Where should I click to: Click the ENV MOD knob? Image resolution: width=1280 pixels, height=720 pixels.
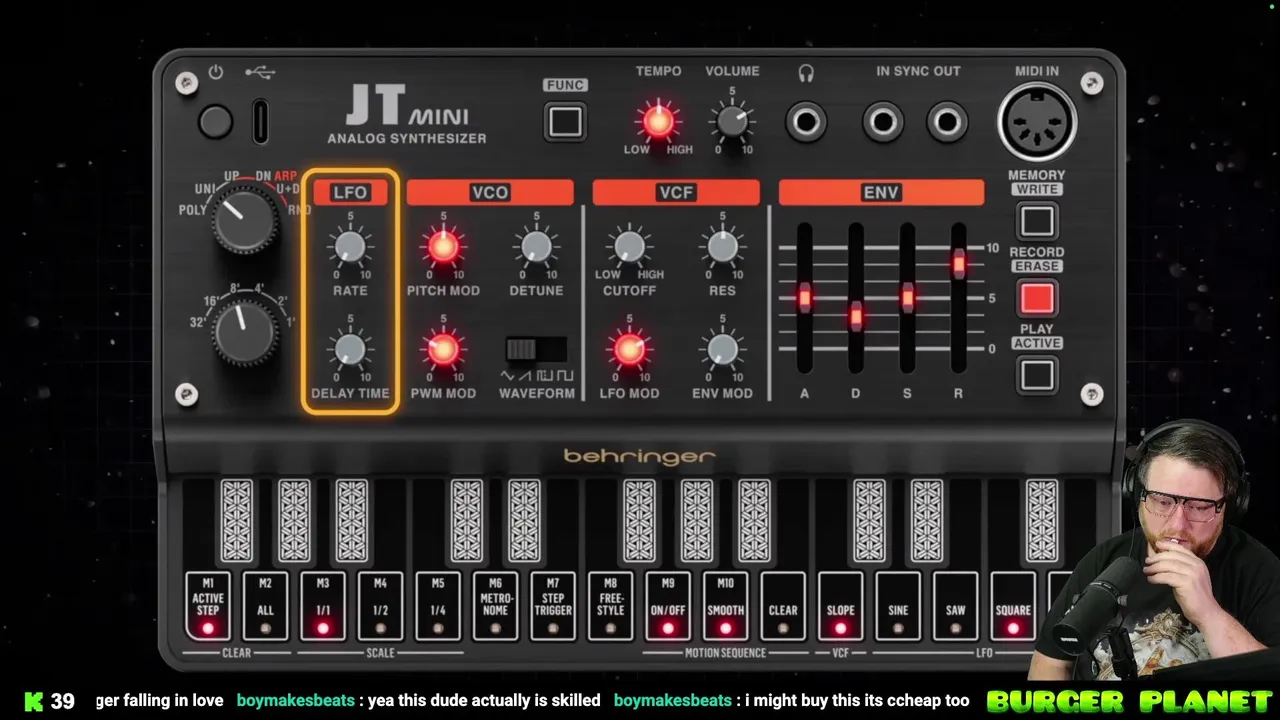click(722, 349)
